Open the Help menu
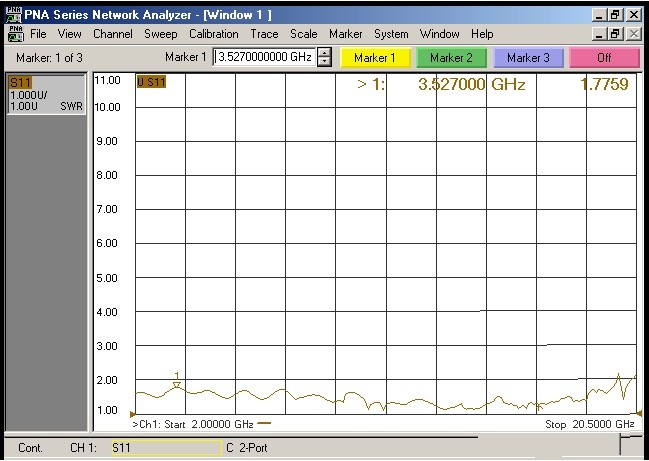Screen dimensions: 649x461 tap(482, 34)
